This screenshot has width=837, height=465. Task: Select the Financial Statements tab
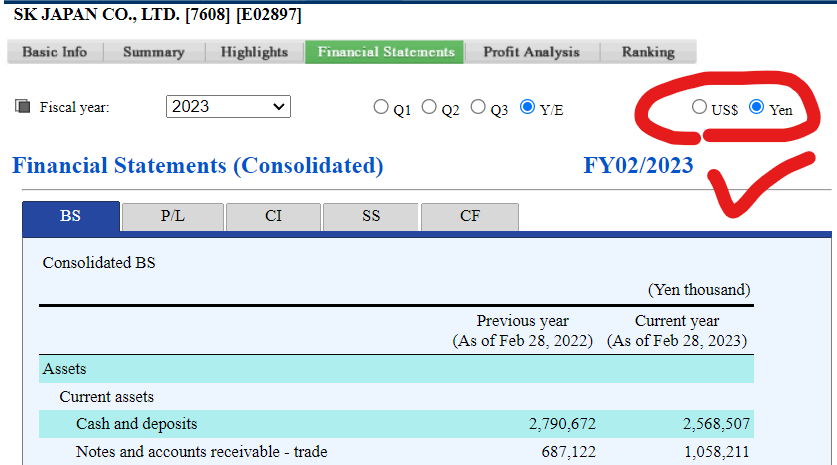[385, 52]
